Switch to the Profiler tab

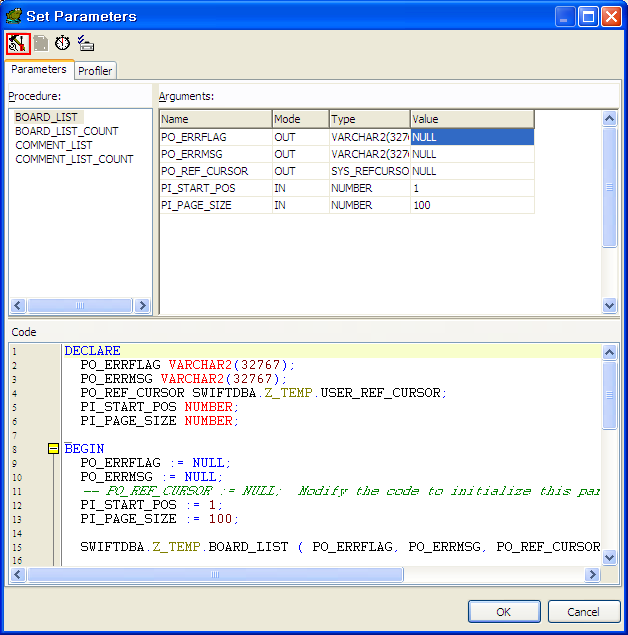tap(95, 71)
